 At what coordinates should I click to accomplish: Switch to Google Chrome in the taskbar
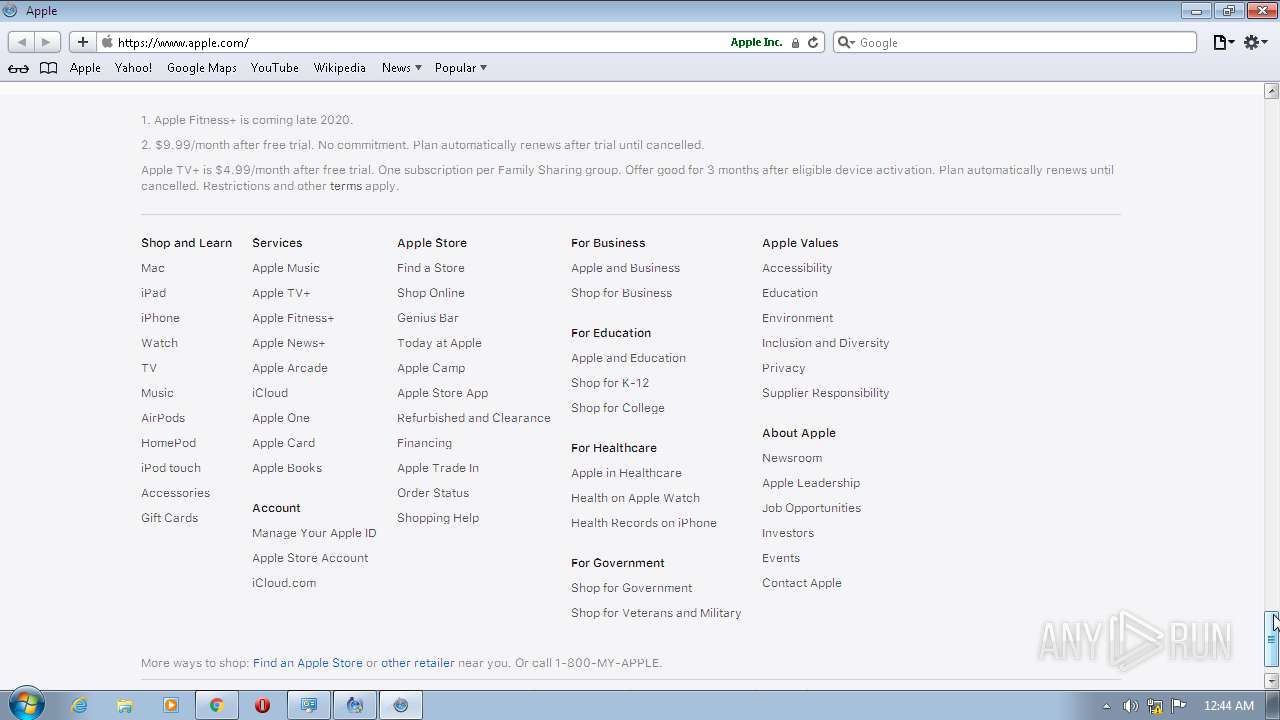[216, 705]
